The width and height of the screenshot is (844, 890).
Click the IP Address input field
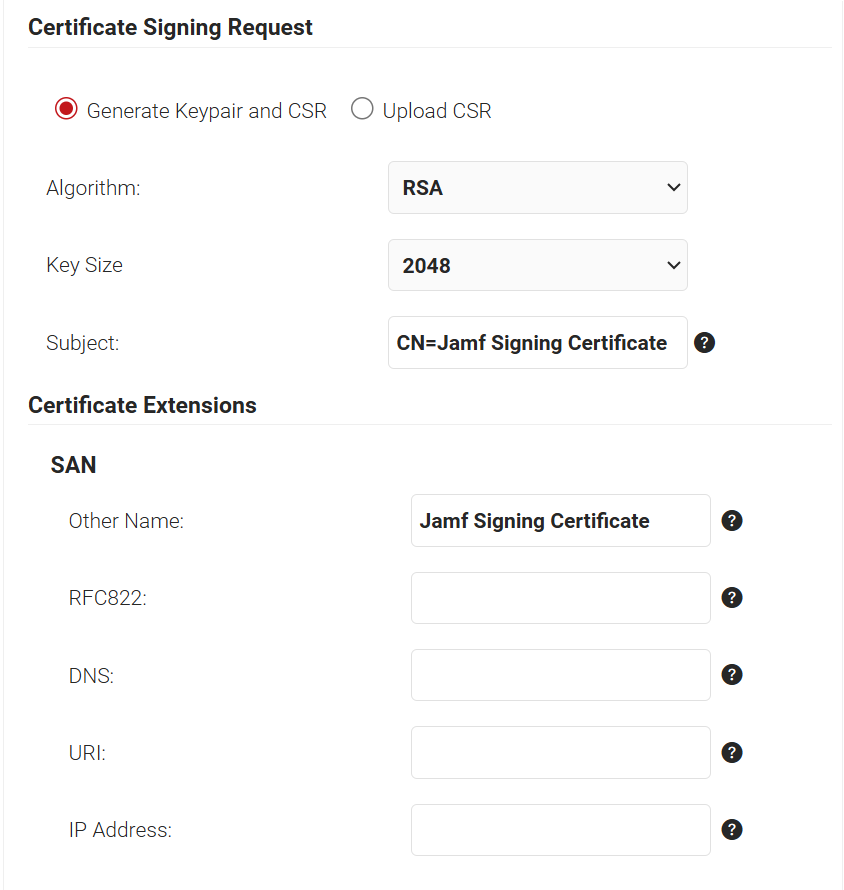560,830
